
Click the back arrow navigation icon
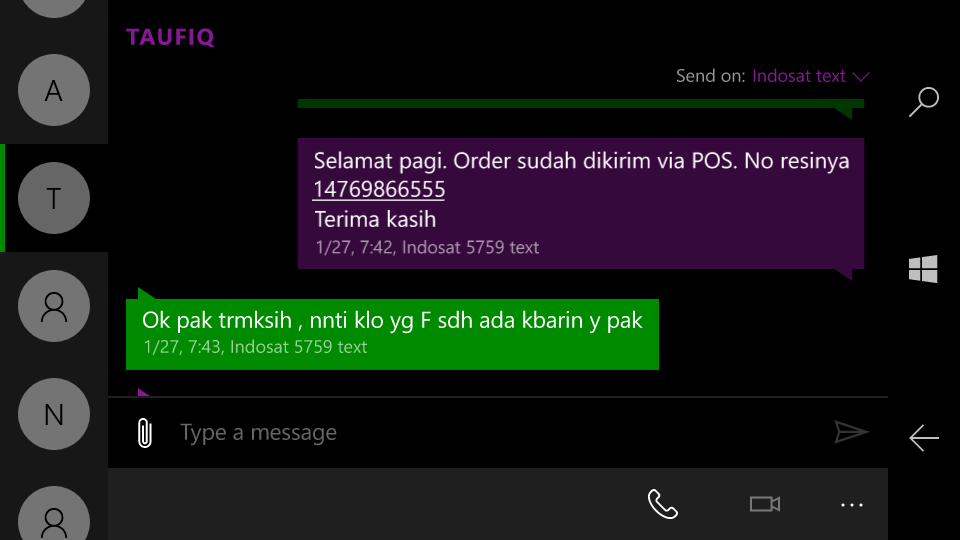924,438
